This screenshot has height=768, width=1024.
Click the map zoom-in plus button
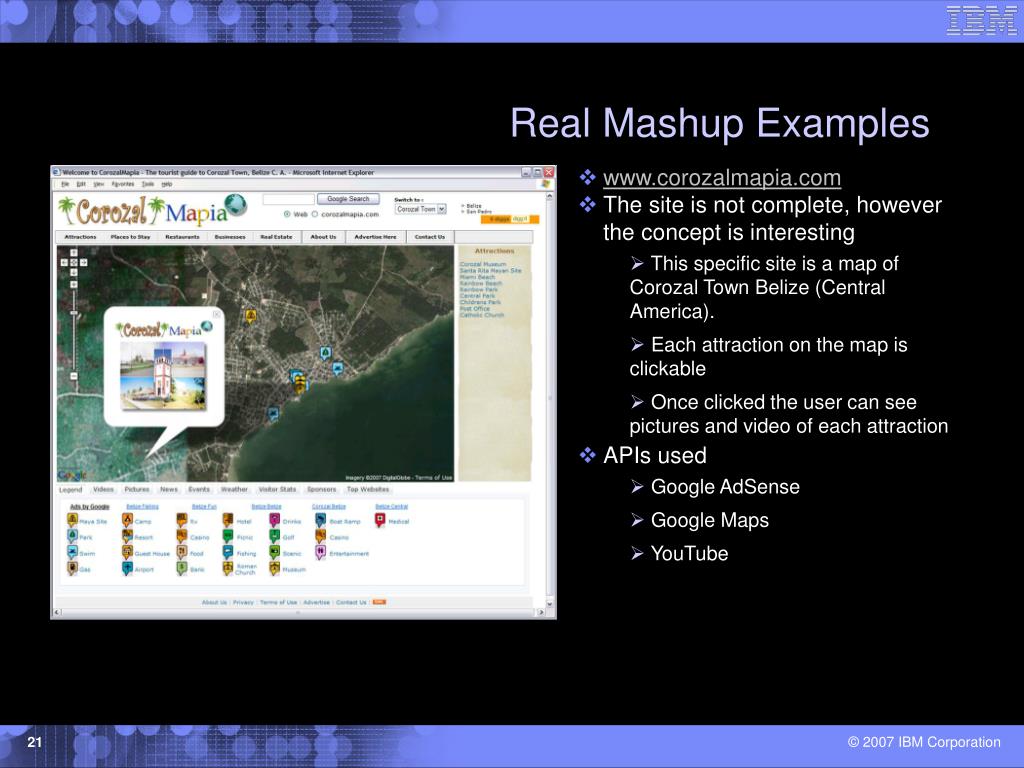(74, 284)
